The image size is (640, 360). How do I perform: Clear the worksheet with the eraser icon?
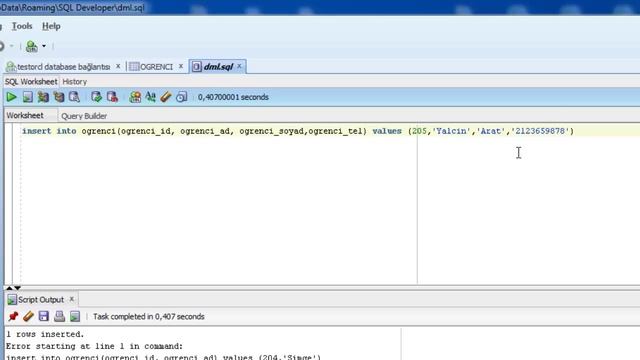pos(166,97)
